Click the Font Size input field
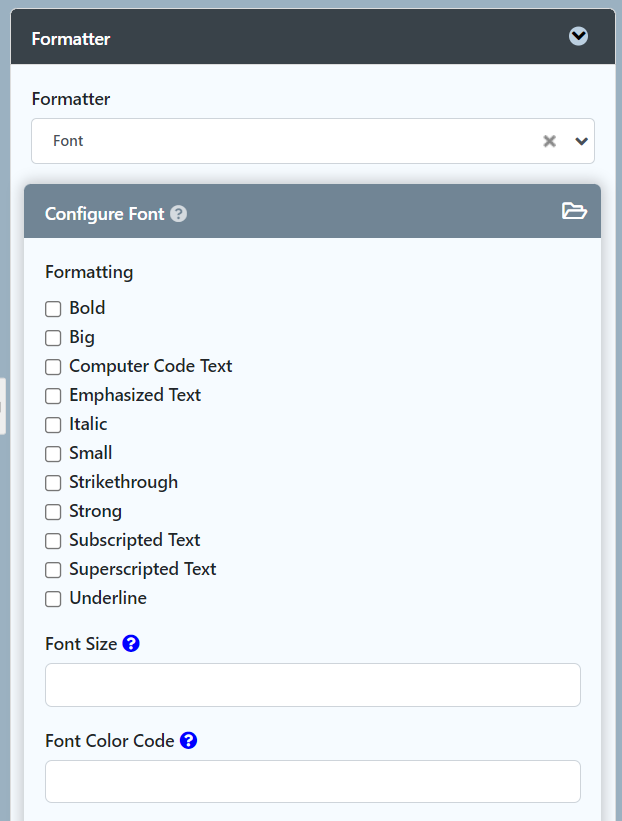Screen dimensions: 622x821 click(312, 685)
